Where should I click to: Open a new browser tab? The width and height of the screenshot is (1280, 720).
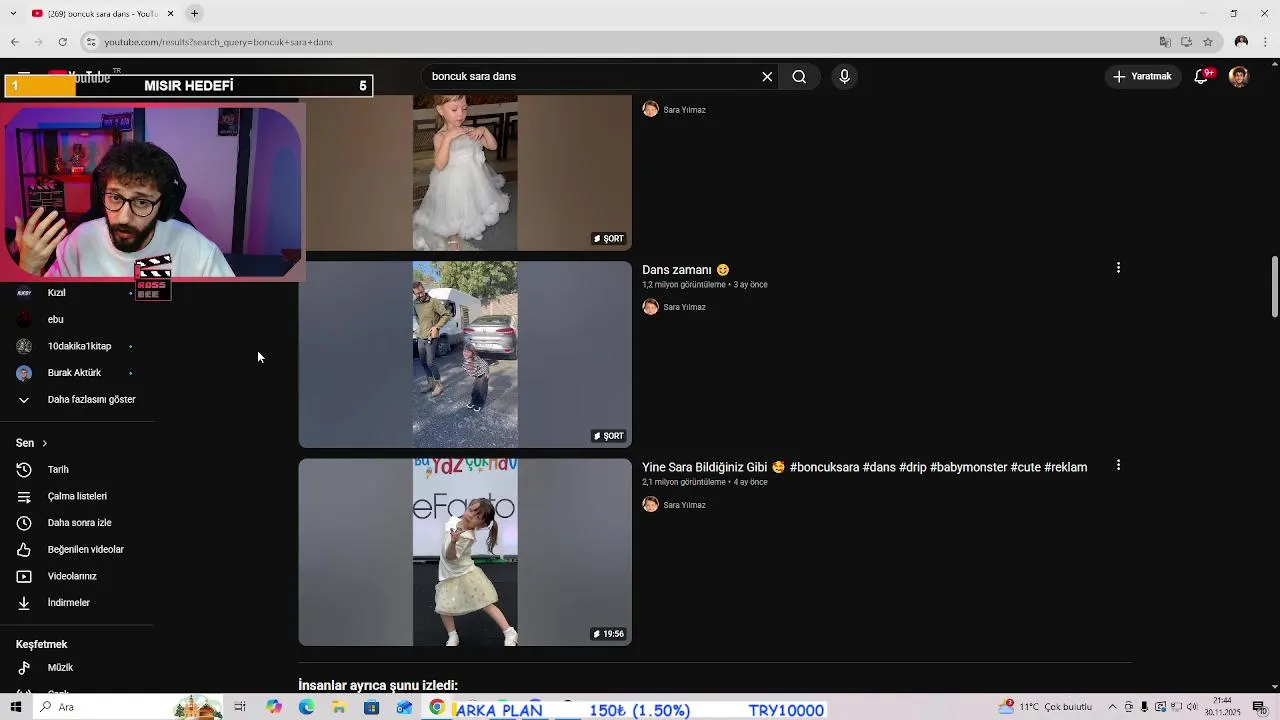click(x=194, y=13)
